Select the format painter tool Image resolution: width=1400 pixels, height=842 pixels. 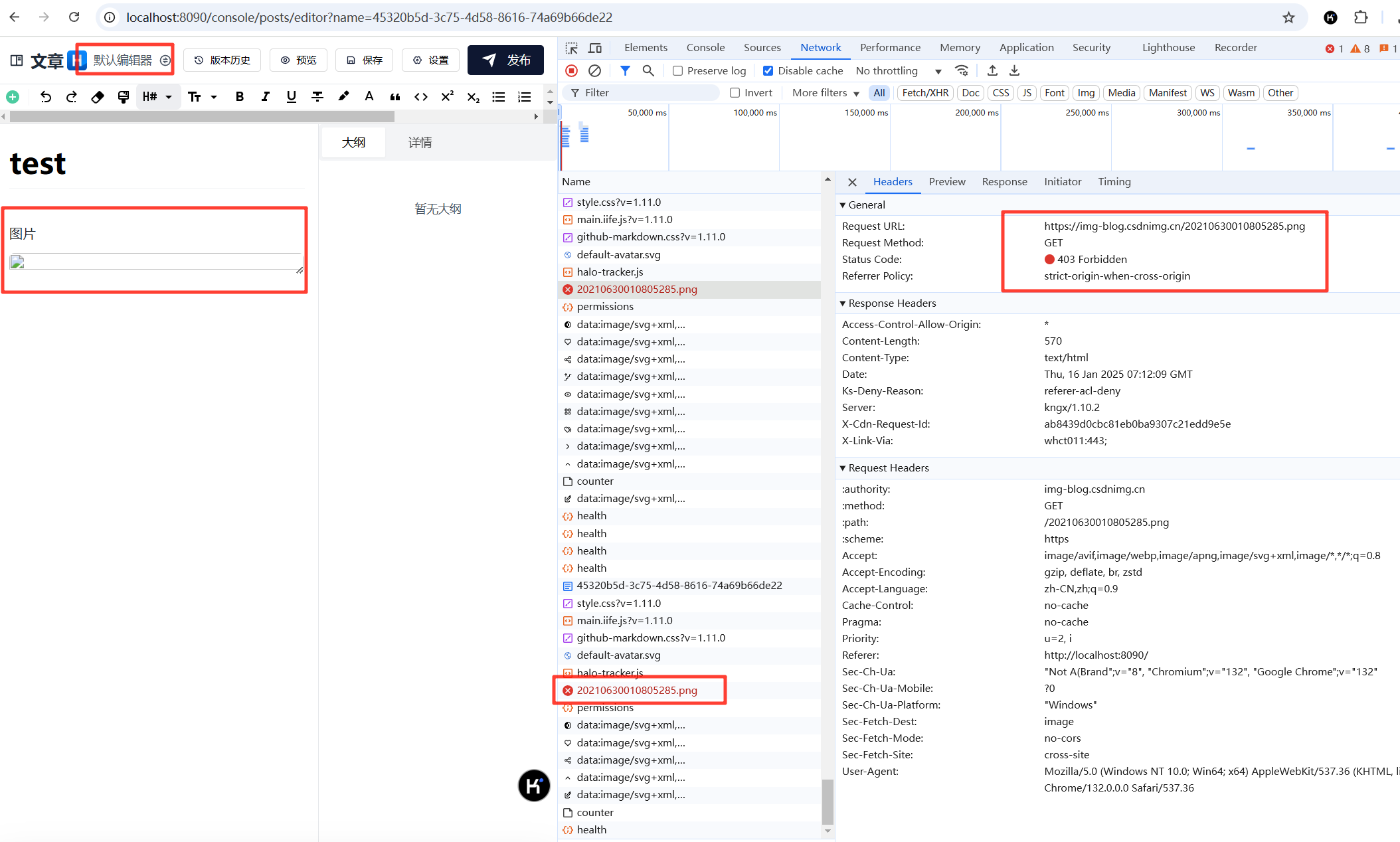(x=124, y=97)
